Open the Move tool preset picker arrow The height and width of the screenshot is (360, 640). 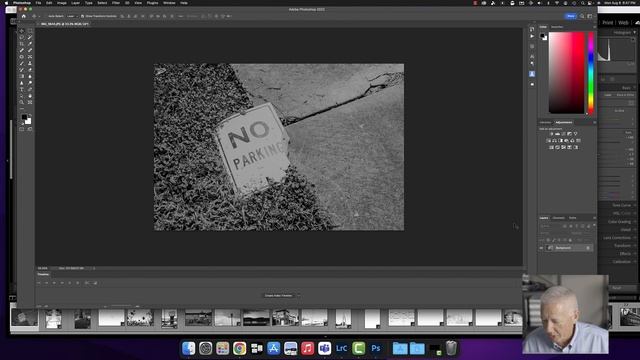[x=39, y=16]
